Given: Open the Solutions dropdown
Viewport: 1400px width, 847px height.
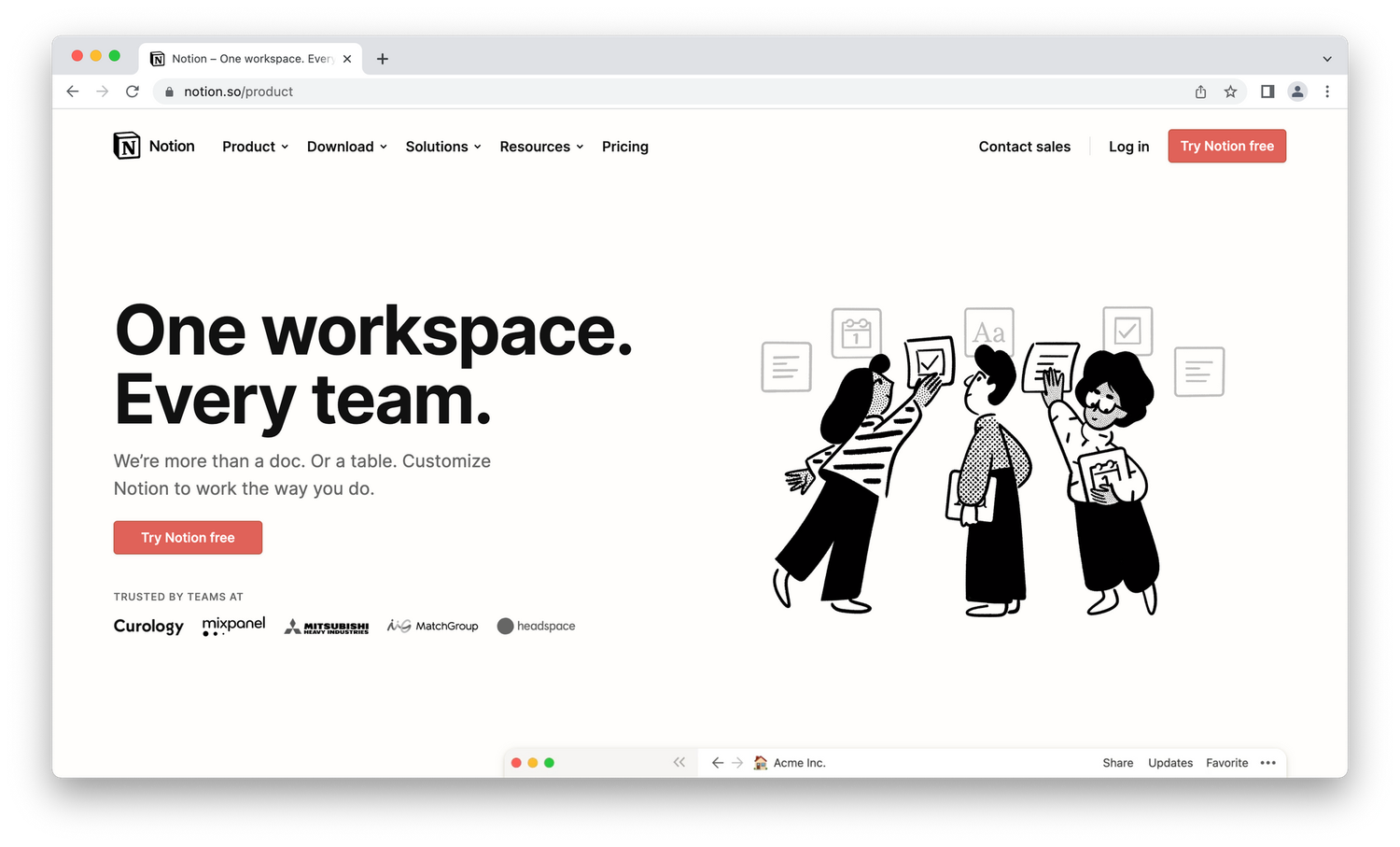Looking at the screenshot, I should (443, 147).
